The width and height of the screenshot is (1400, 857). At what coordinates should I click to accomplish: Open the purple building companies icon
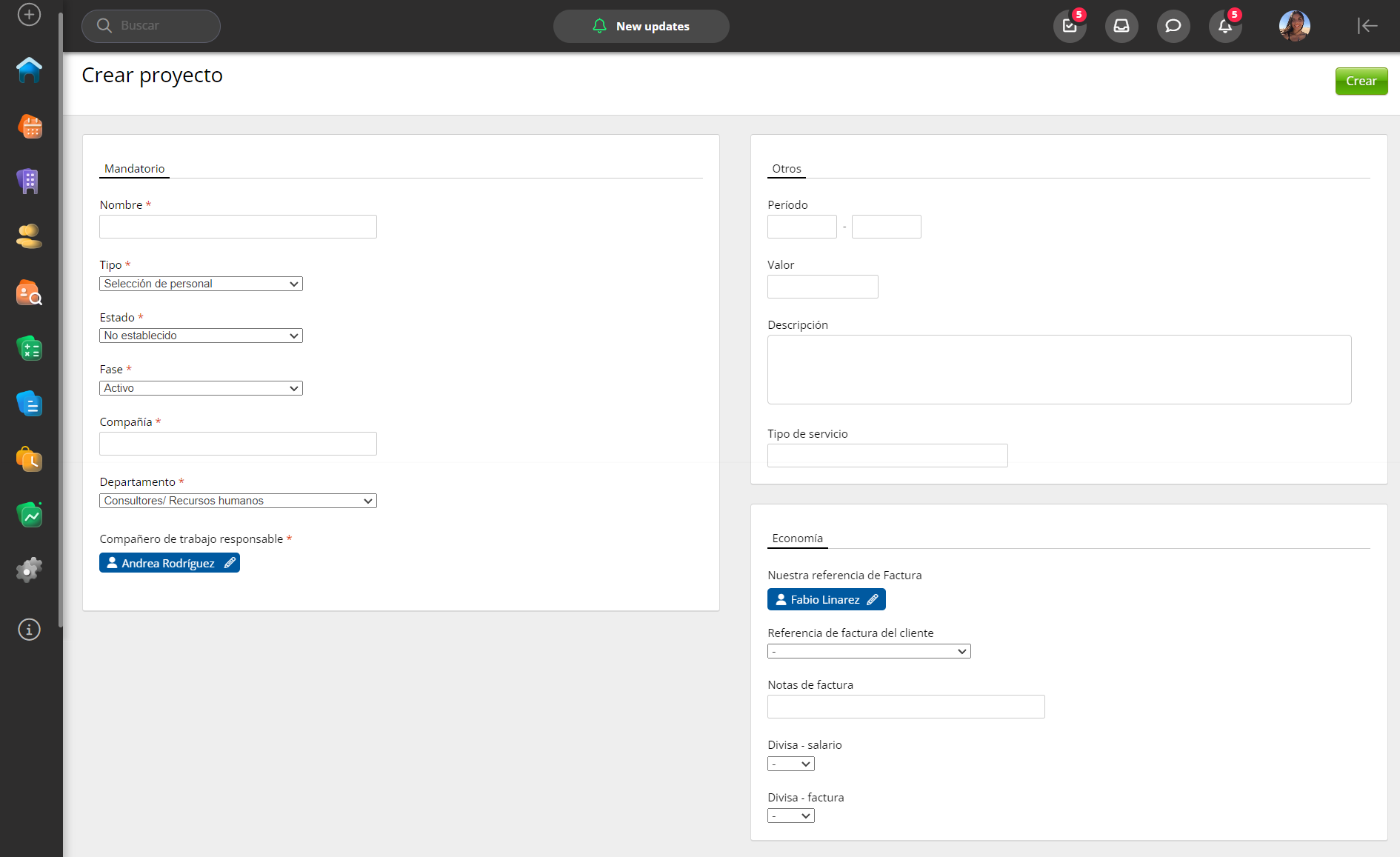pyautogui.click(x=29, y=181)
